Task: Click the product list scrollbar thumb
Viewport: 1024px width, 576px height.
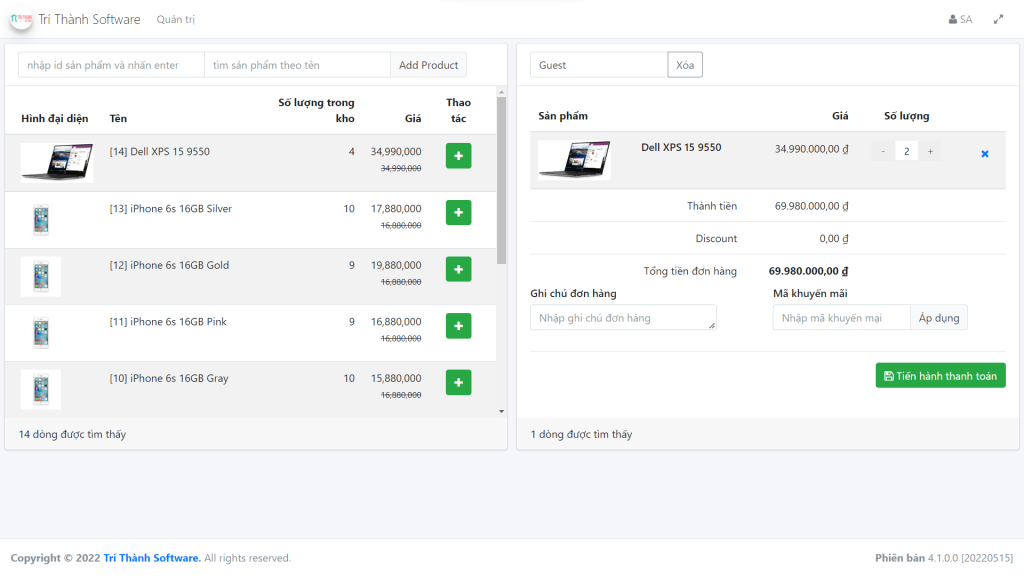Action: coord(502,181)
